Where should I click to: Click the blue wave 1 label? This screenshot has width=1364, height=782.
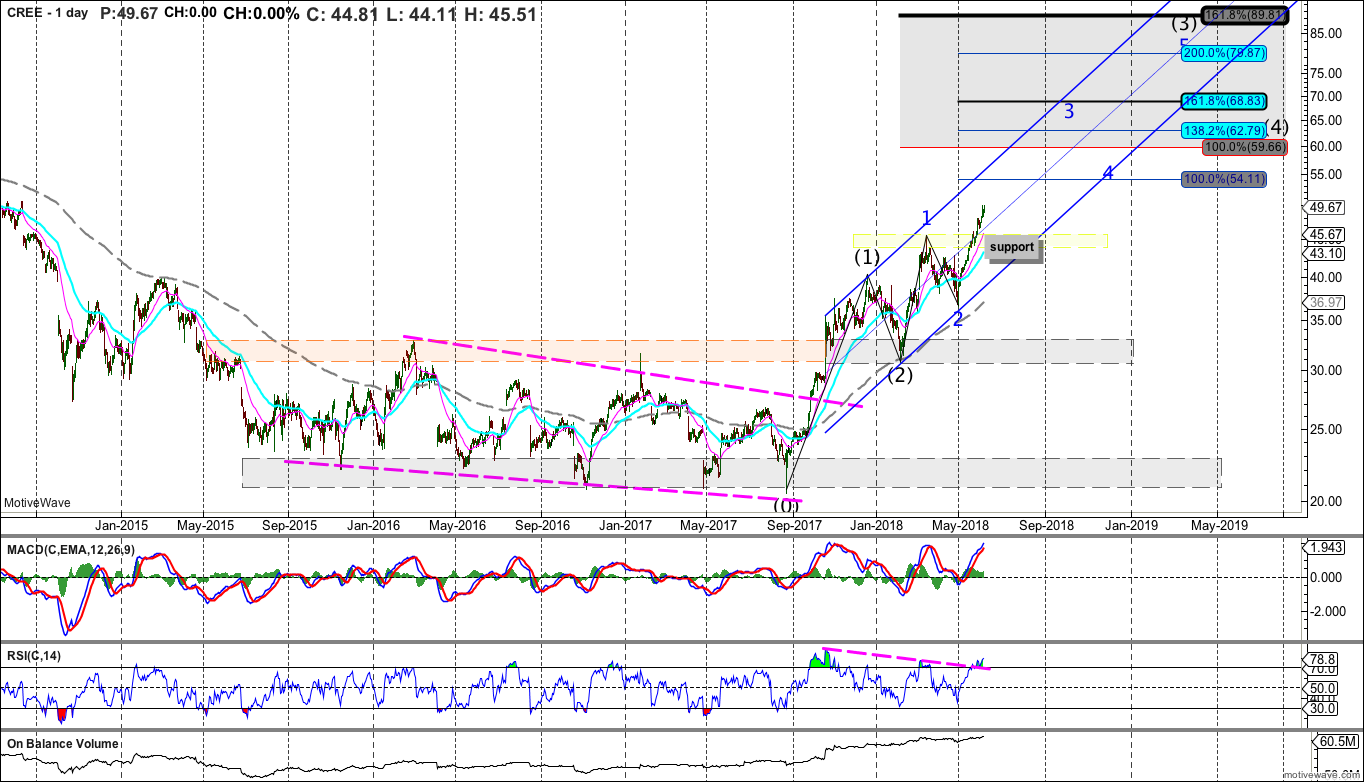927,217
